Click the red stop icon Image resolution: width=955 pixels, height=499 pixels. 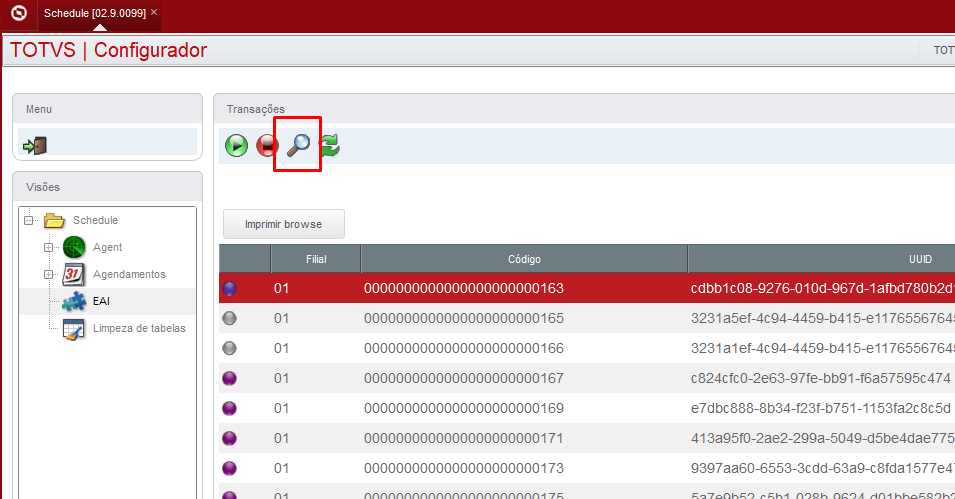pos(267,146)
